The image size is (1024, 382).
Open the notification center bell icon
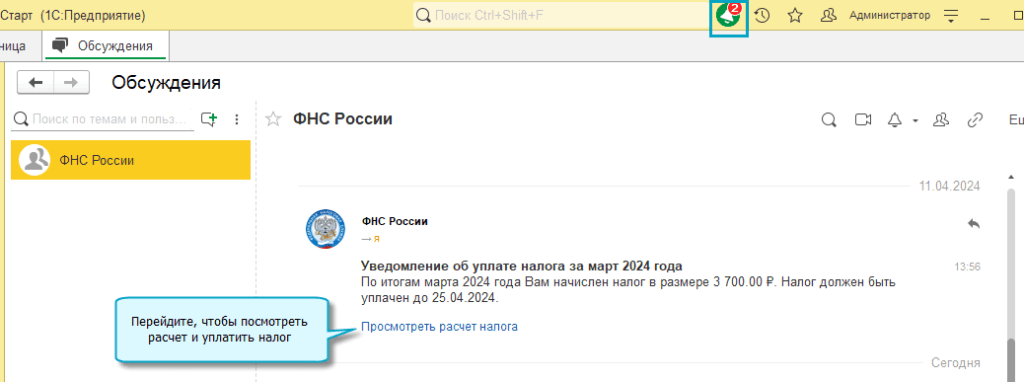click(729, 16)
